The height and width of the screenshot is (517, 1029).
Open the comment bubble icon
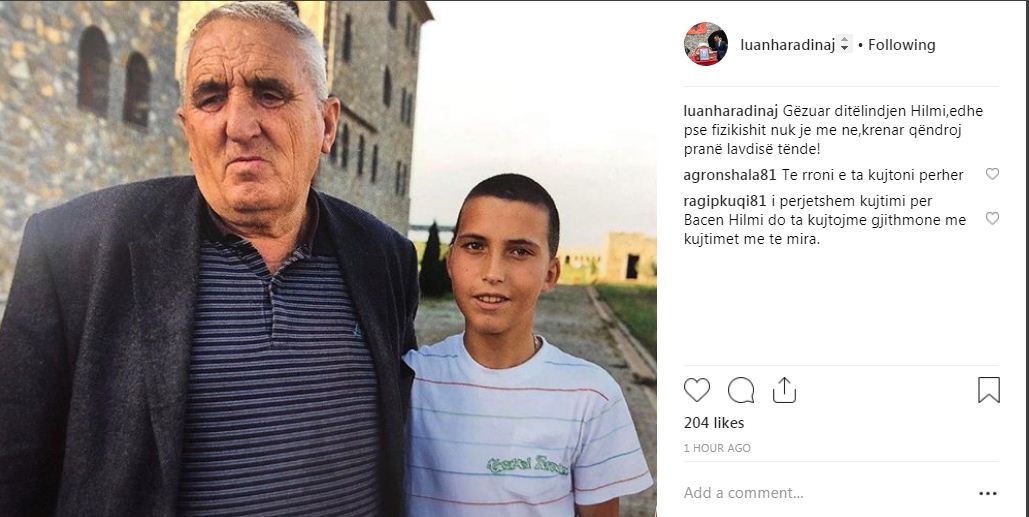(x=741, y=390)
